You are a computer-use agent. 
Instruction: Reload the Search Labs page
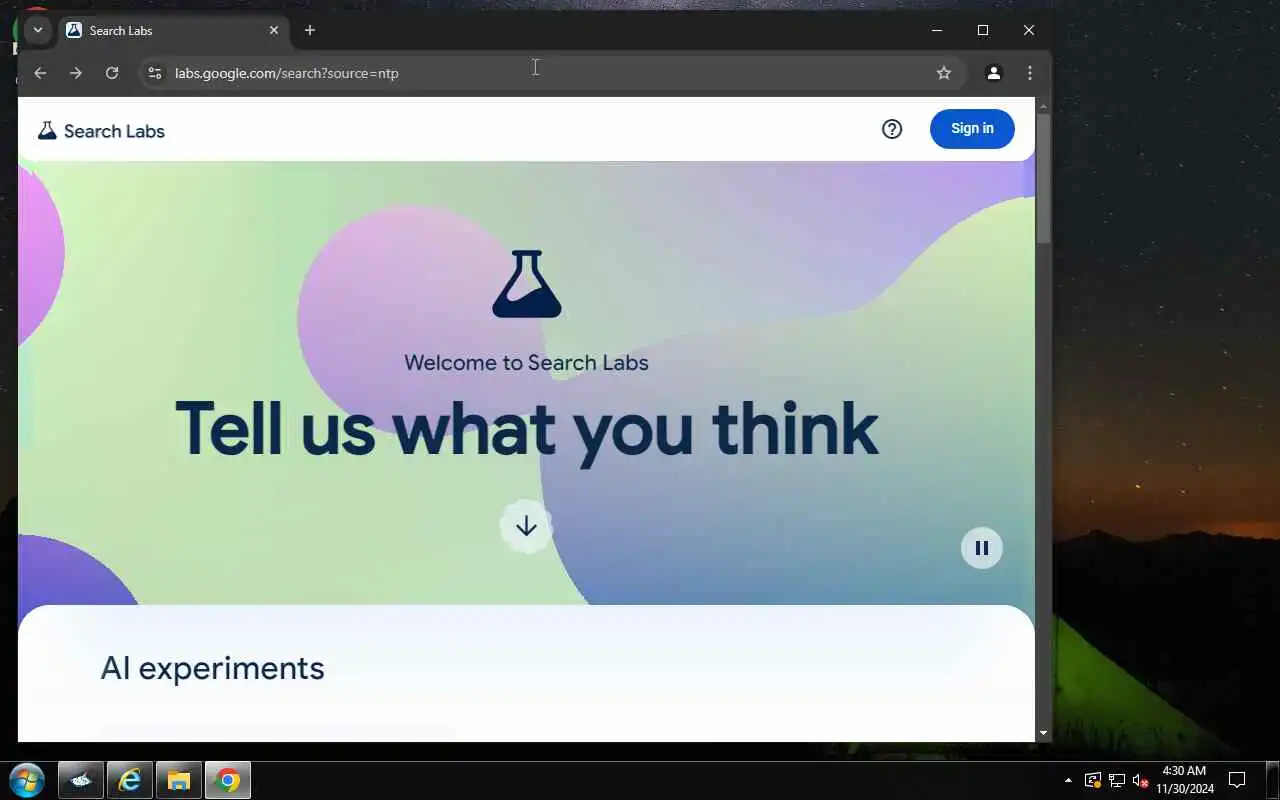coord(112,73)
